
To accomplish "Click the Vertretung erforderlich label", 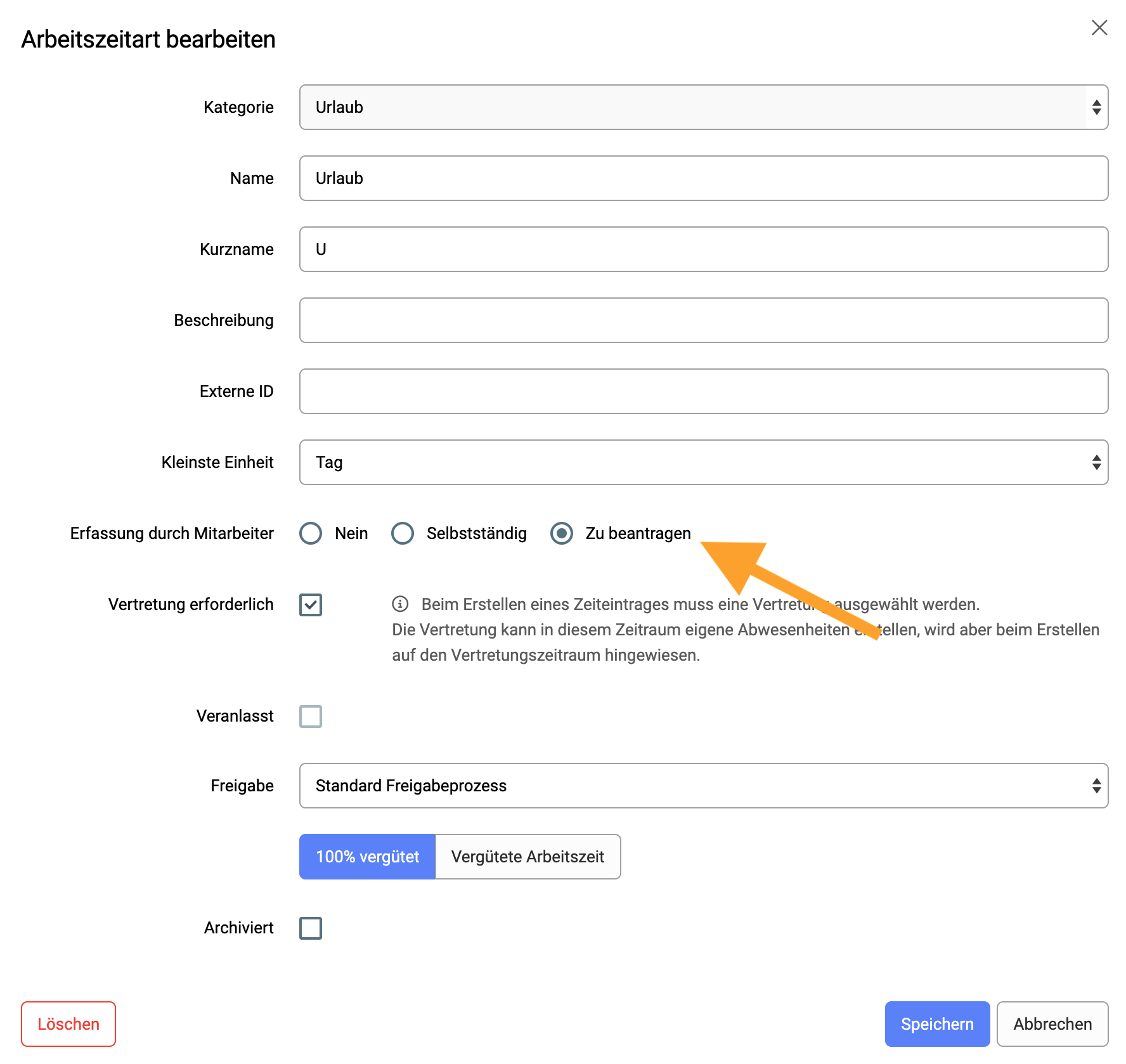I will [x=191, y=604].
